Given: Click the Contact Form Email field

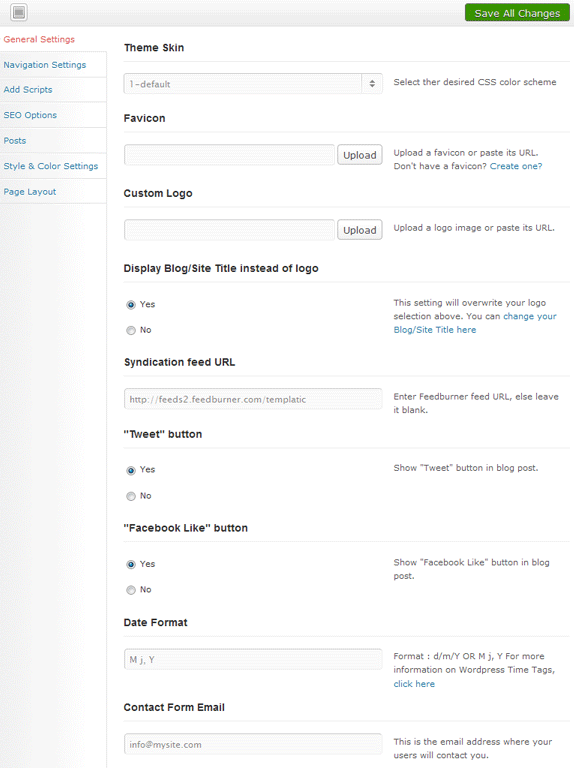Looking at the screenshot, I should [x=253, y=744].
